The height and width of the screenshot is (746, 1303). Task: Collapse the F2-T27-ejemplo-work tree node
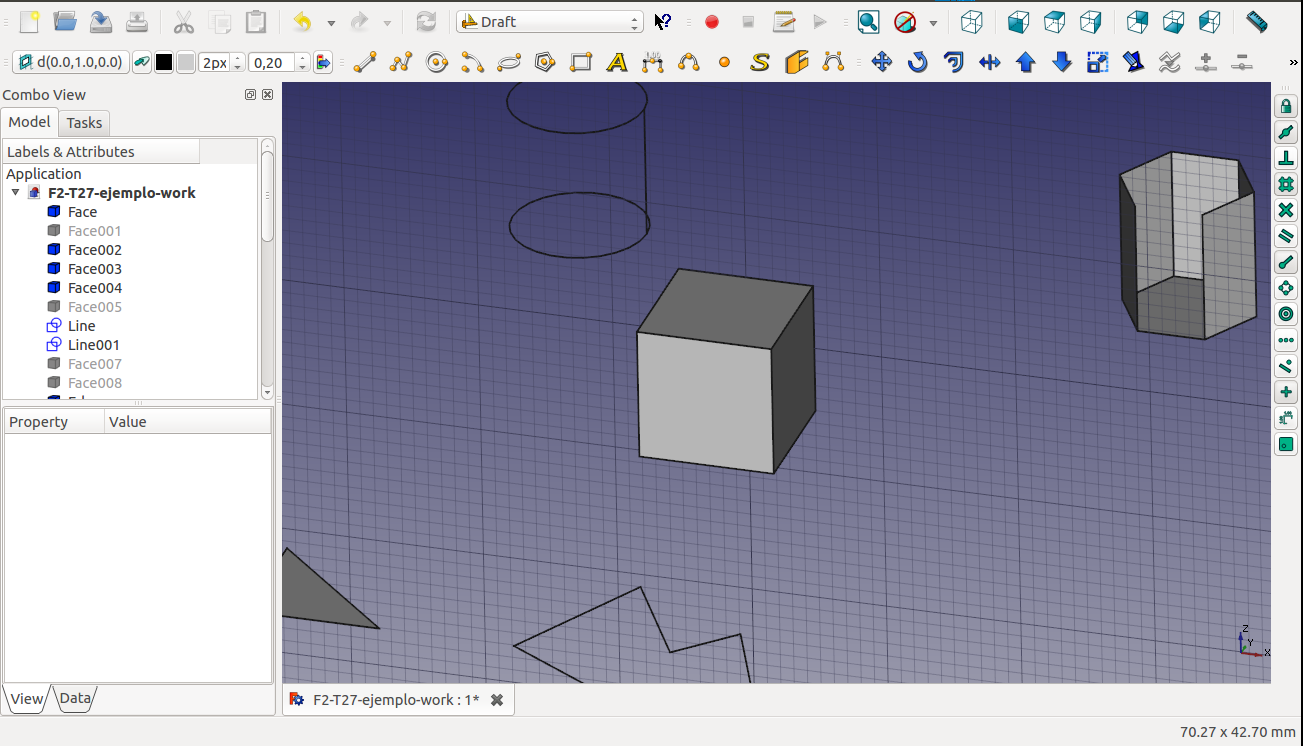point(16,193)
